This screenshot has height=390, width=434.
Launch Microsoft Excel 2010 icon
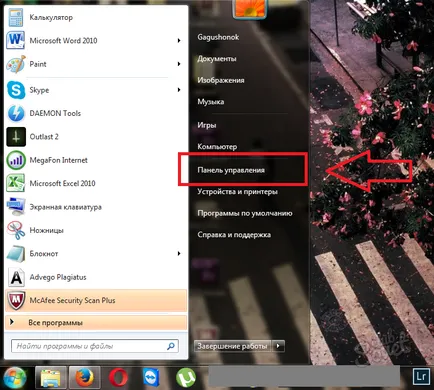[16, 183]
